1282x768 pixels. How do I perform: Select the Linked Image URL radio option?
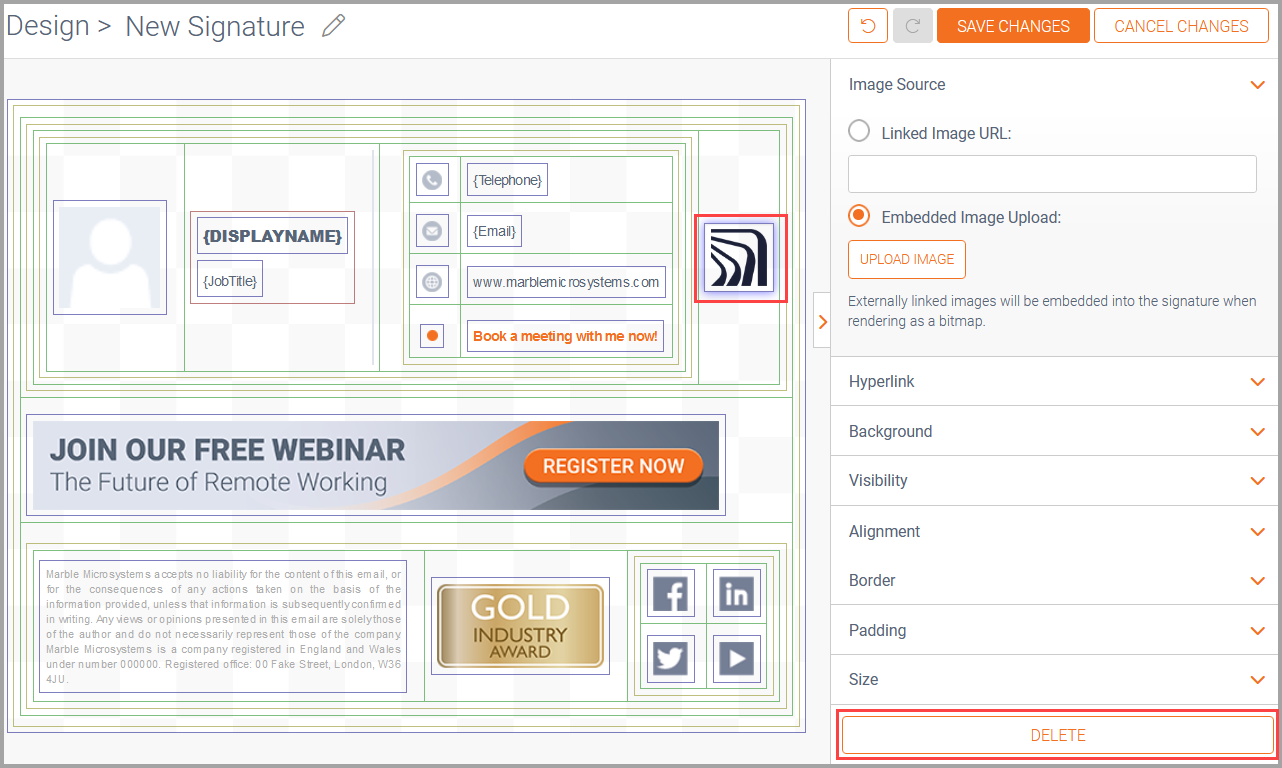coord(859,132)
